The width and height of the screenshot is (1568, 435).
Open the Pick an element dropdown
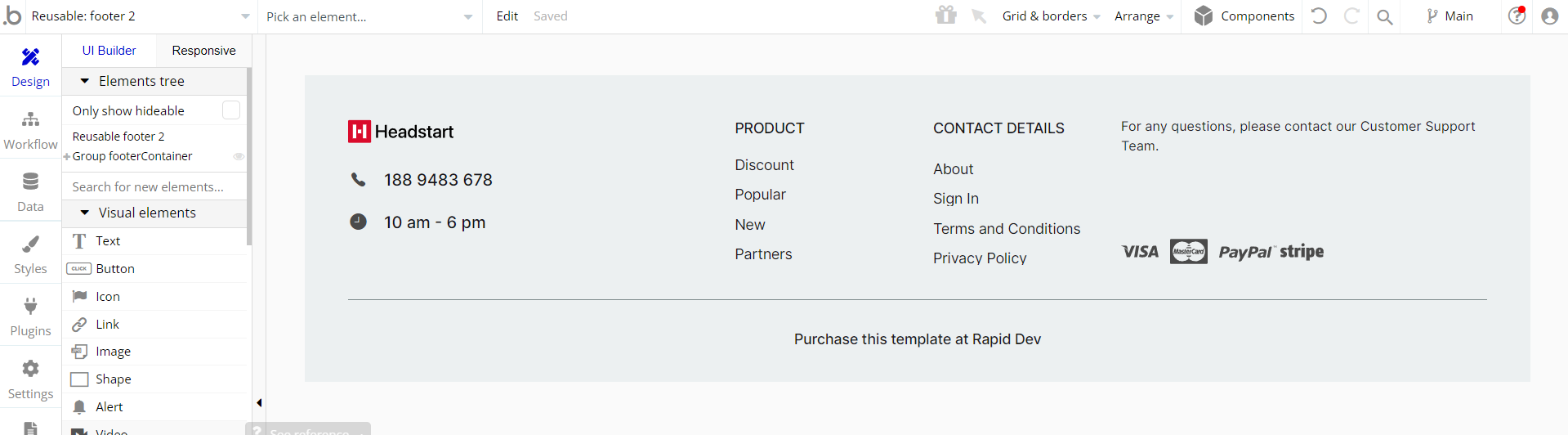click(x=369, y=16)
